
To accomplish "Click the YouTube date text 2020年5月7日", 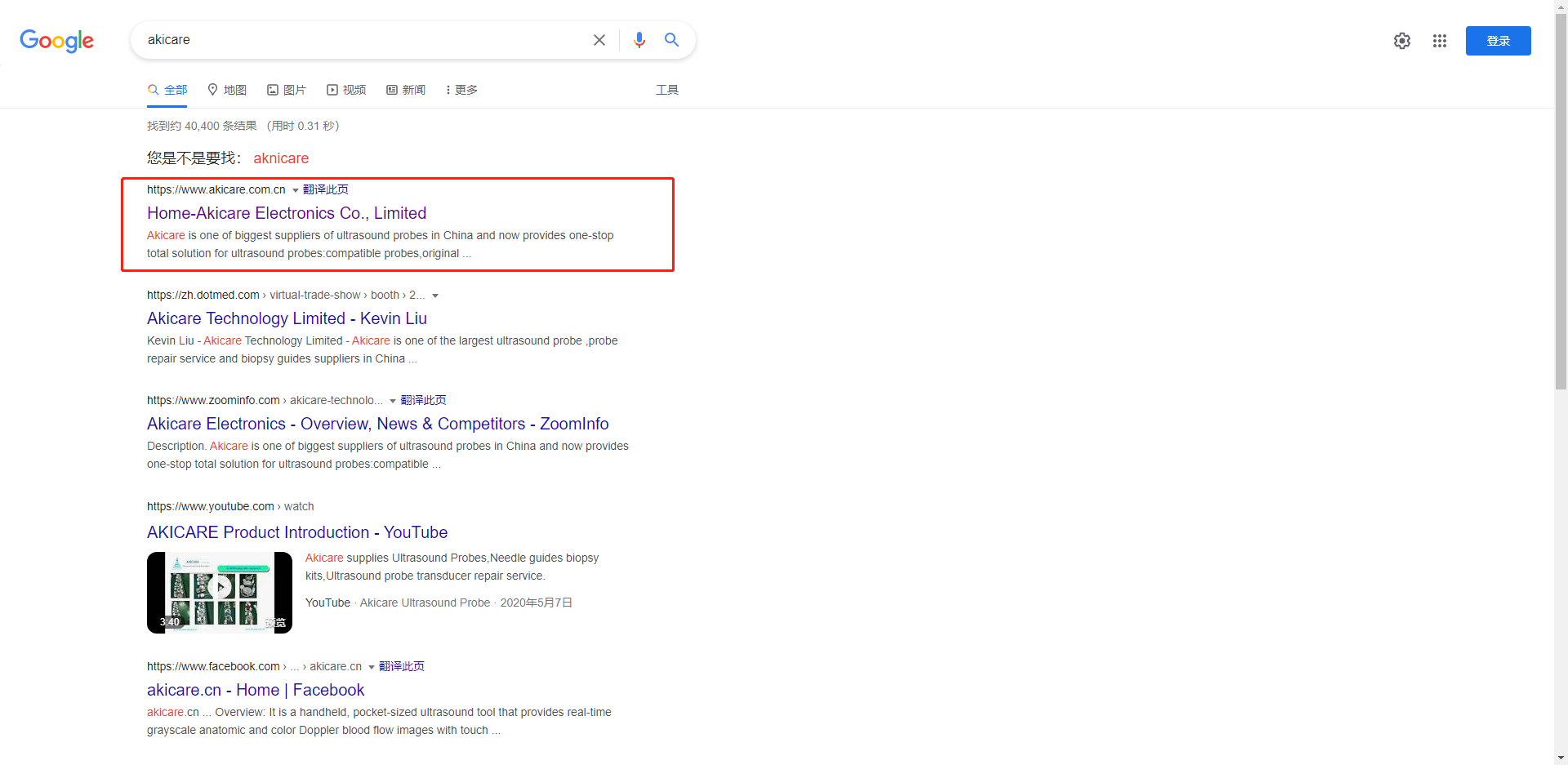I will (x=537, y=603).
